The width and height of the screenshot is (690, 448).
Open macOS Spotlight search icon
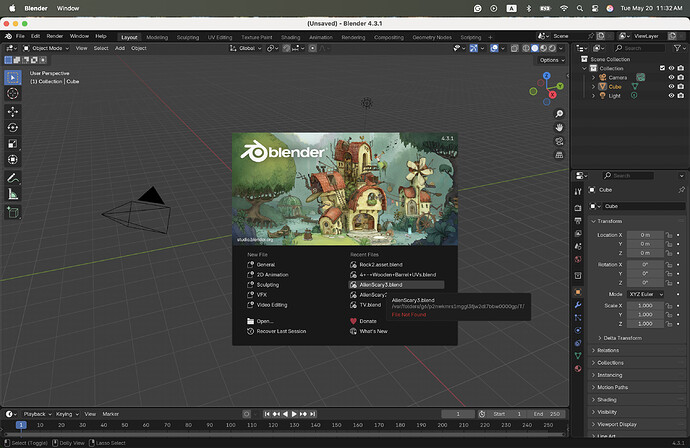click(x=580, y=8)
